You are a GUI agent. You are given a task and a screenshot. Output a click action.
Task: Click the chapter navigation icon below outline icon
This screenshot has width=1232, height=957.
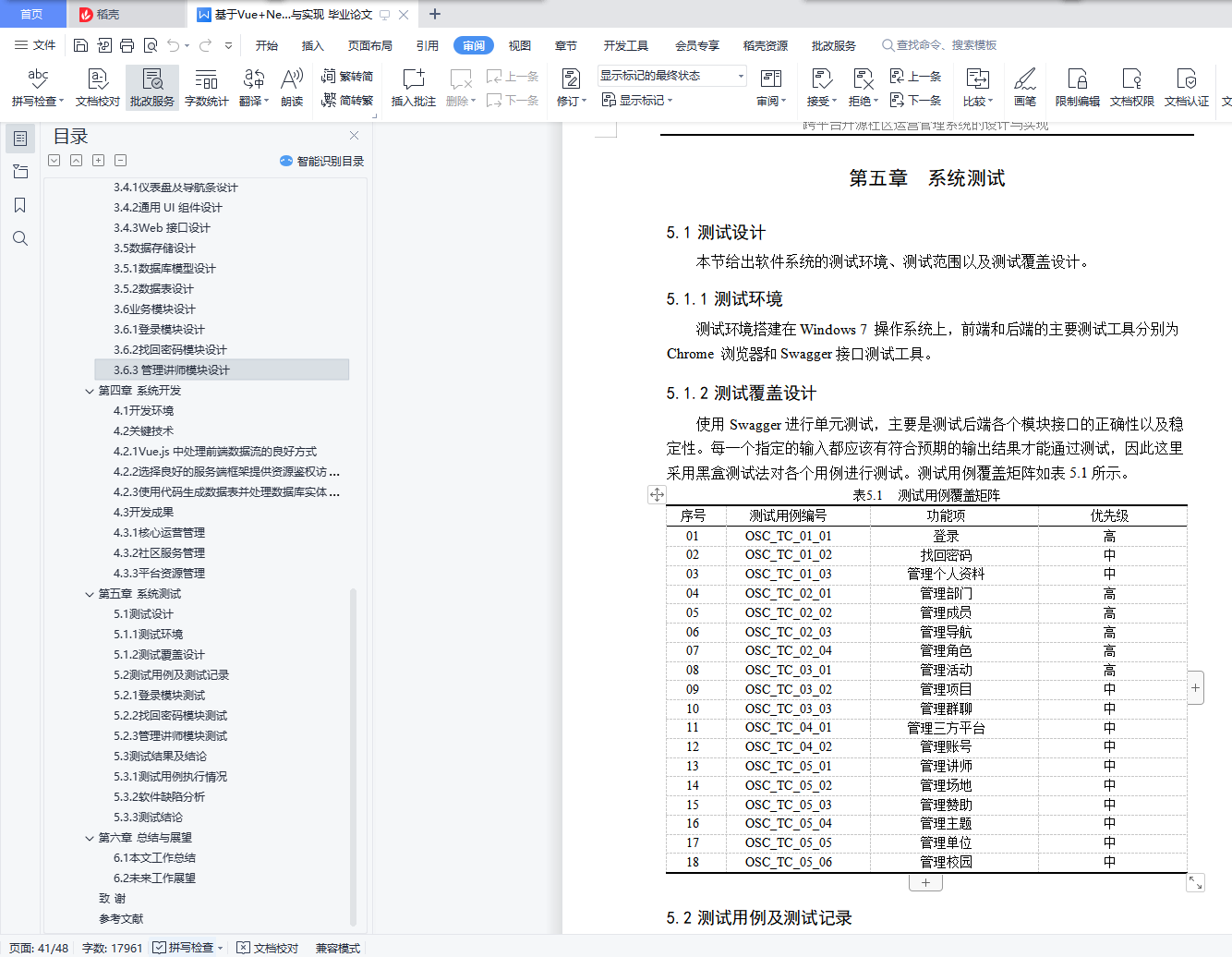click(20, 172)
